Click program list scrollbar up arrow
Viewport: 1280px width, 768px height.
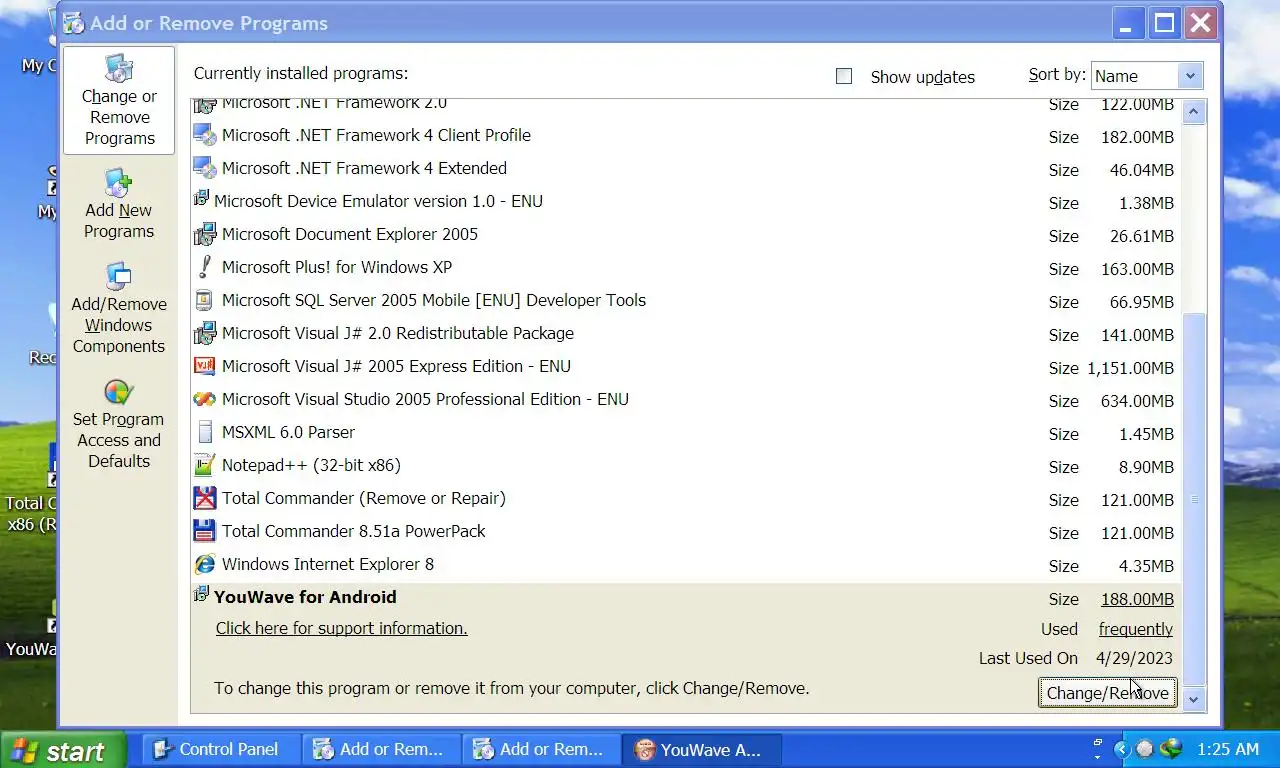pos(1193,111)
